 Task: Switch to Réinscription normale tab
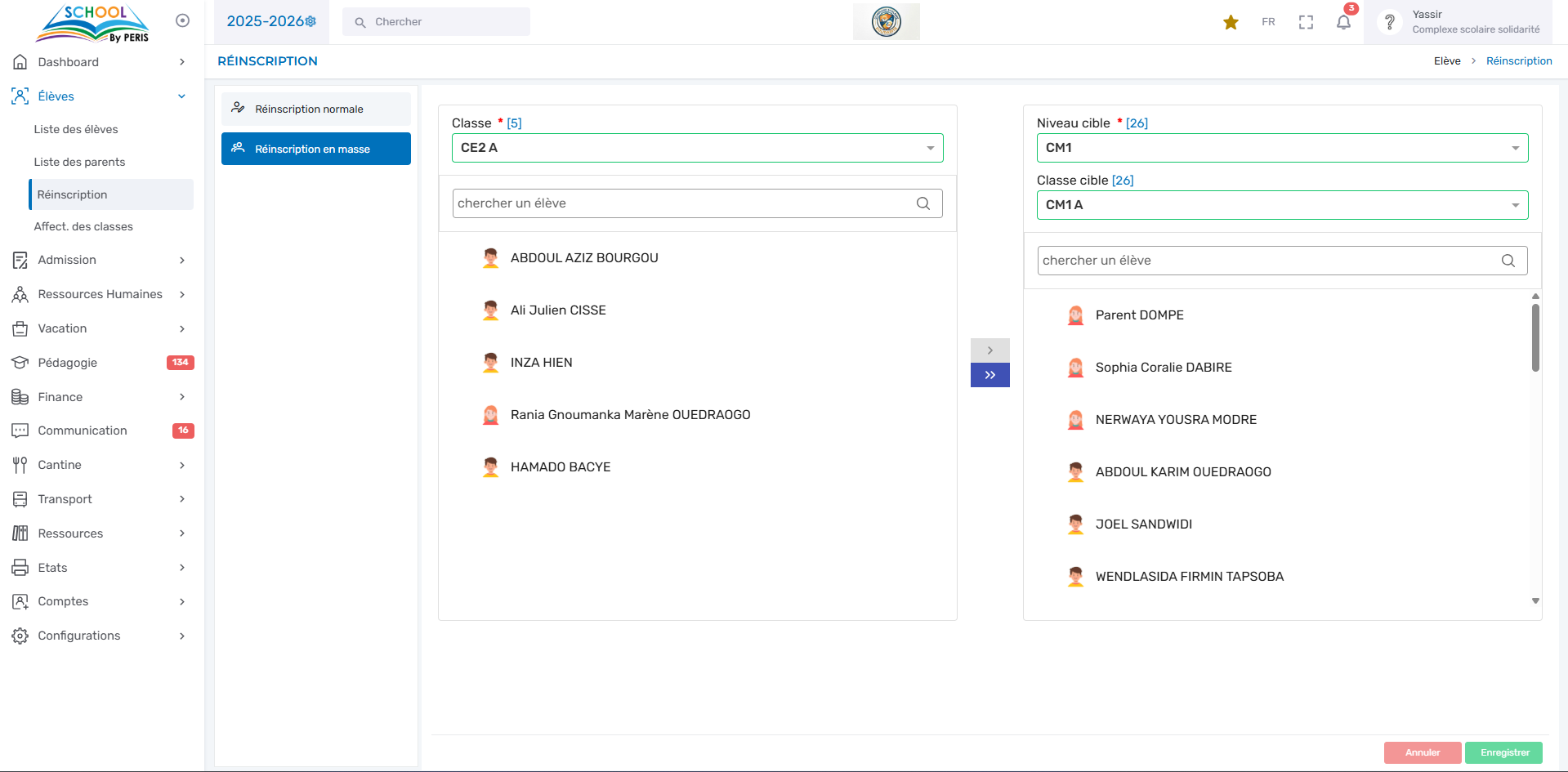click(315, 109)
